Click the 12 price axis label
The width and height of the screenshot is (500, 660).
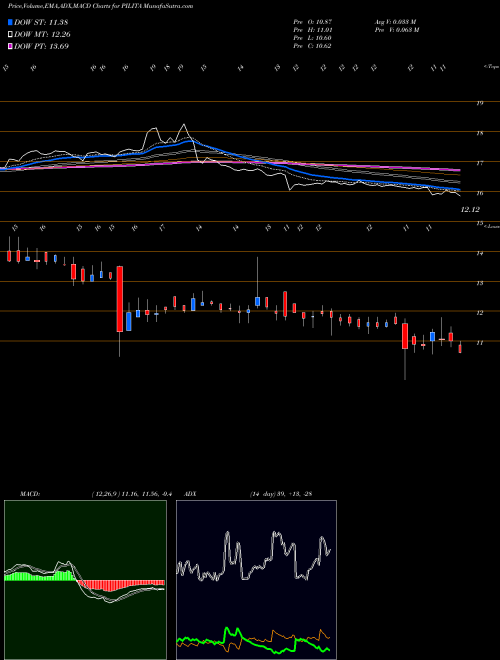point(479,313)
